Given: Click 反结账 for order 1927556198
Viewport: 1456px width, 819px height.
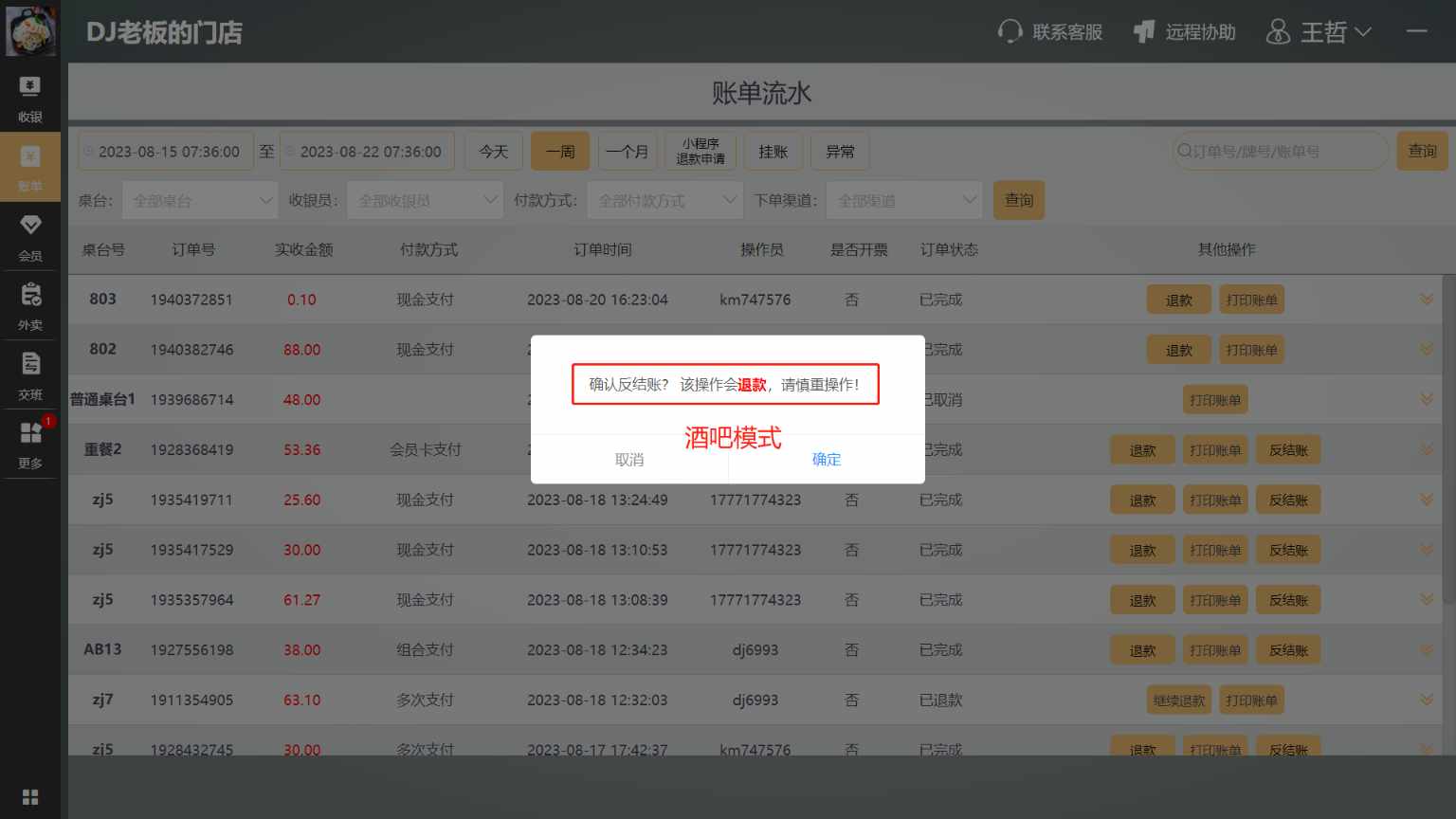Looking at the screenshot, I should coord(1288,650).
